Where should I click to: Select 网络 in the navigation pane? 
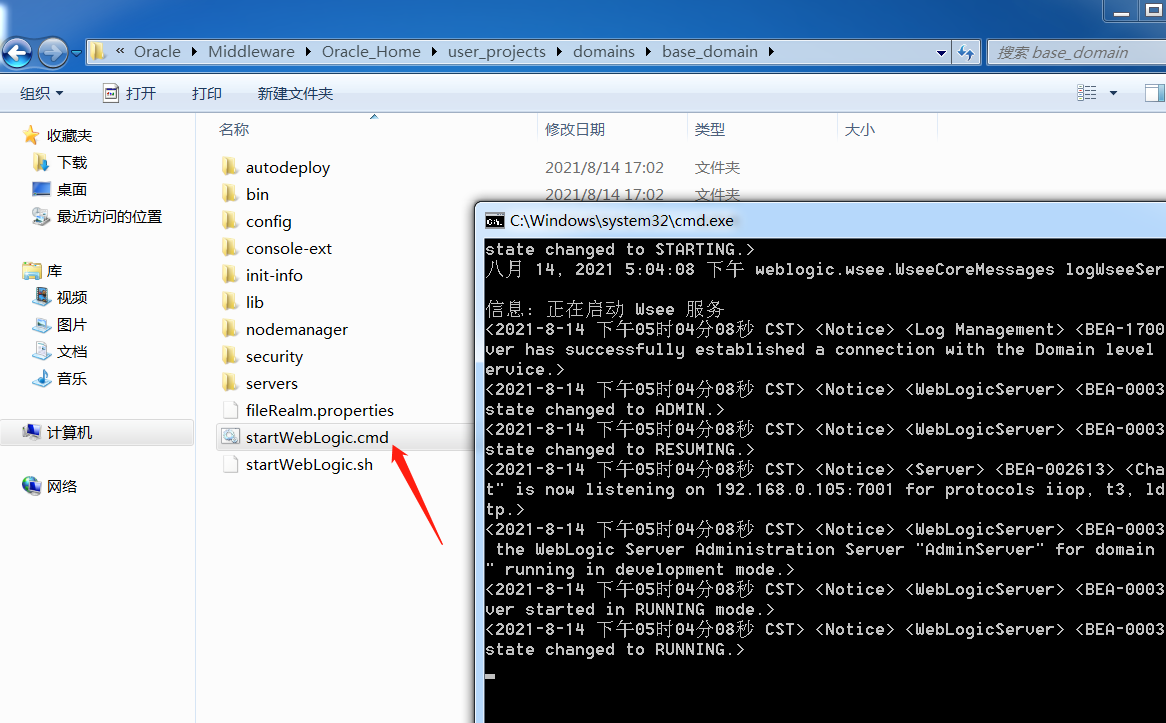point(51,486)
